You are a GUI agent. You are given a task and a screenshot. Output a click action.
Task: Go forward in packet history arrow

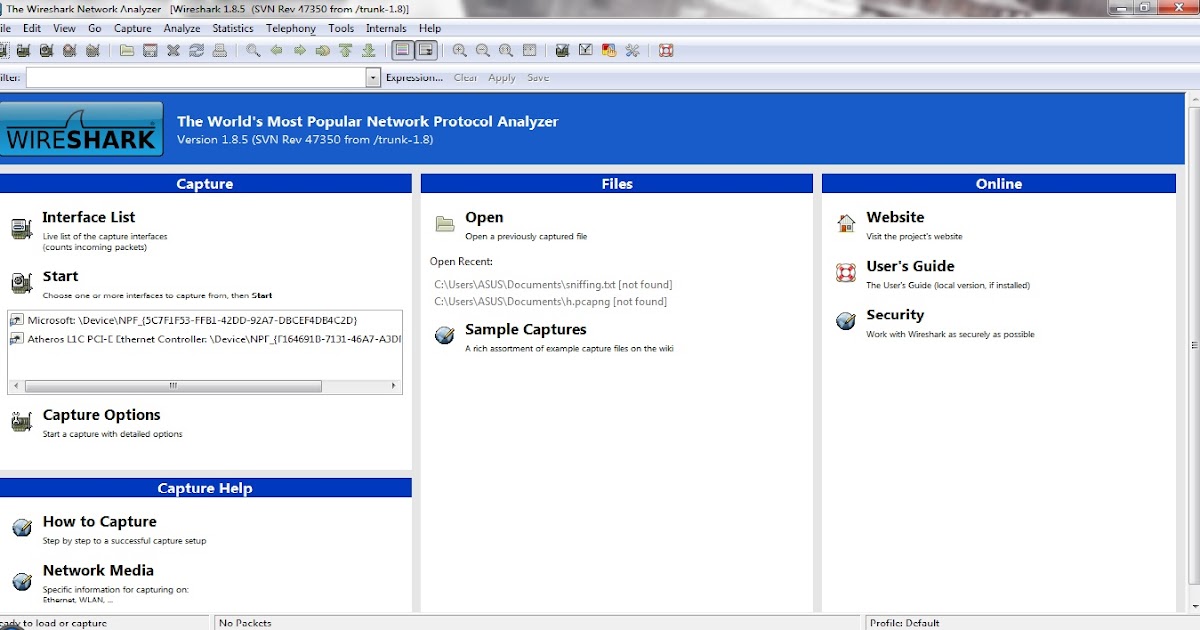[x=299, y=50]
